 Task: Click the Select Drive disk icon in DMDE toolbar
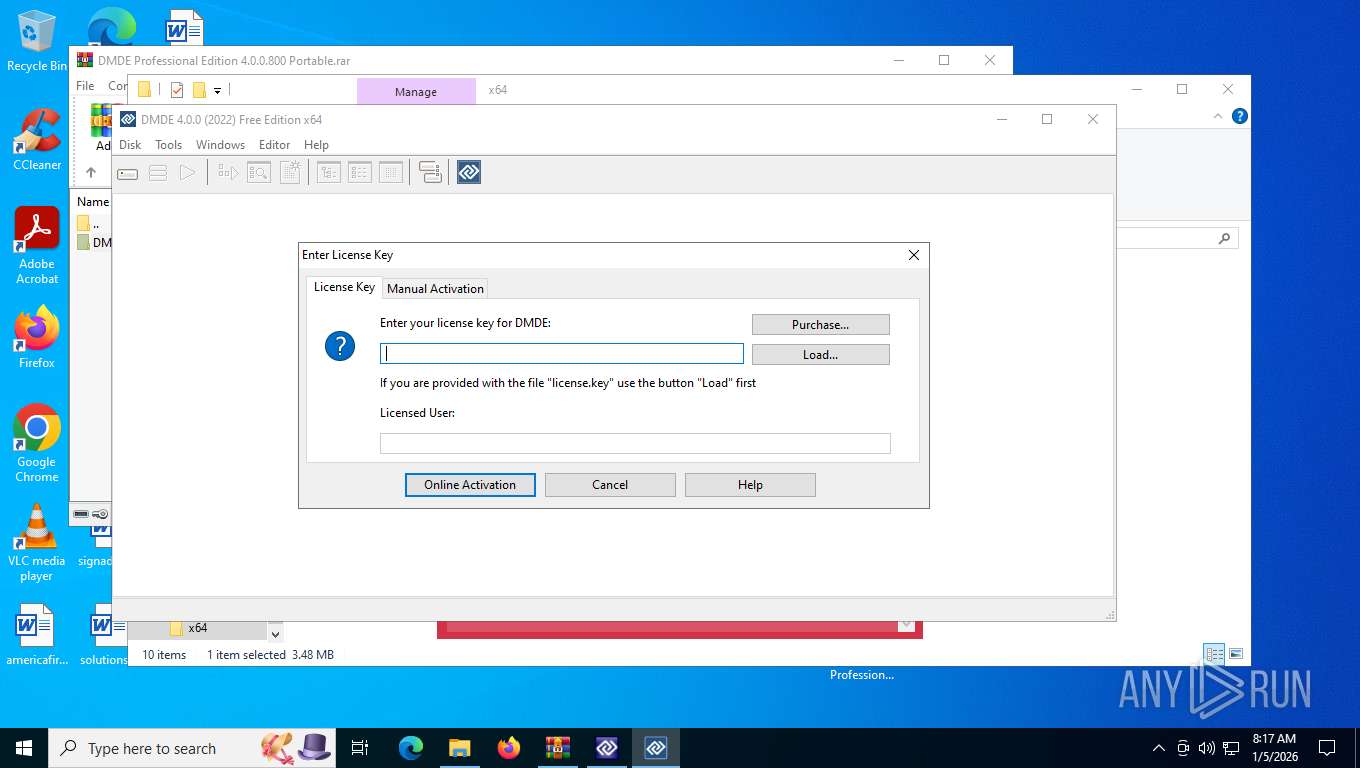[x=127, y=173]
